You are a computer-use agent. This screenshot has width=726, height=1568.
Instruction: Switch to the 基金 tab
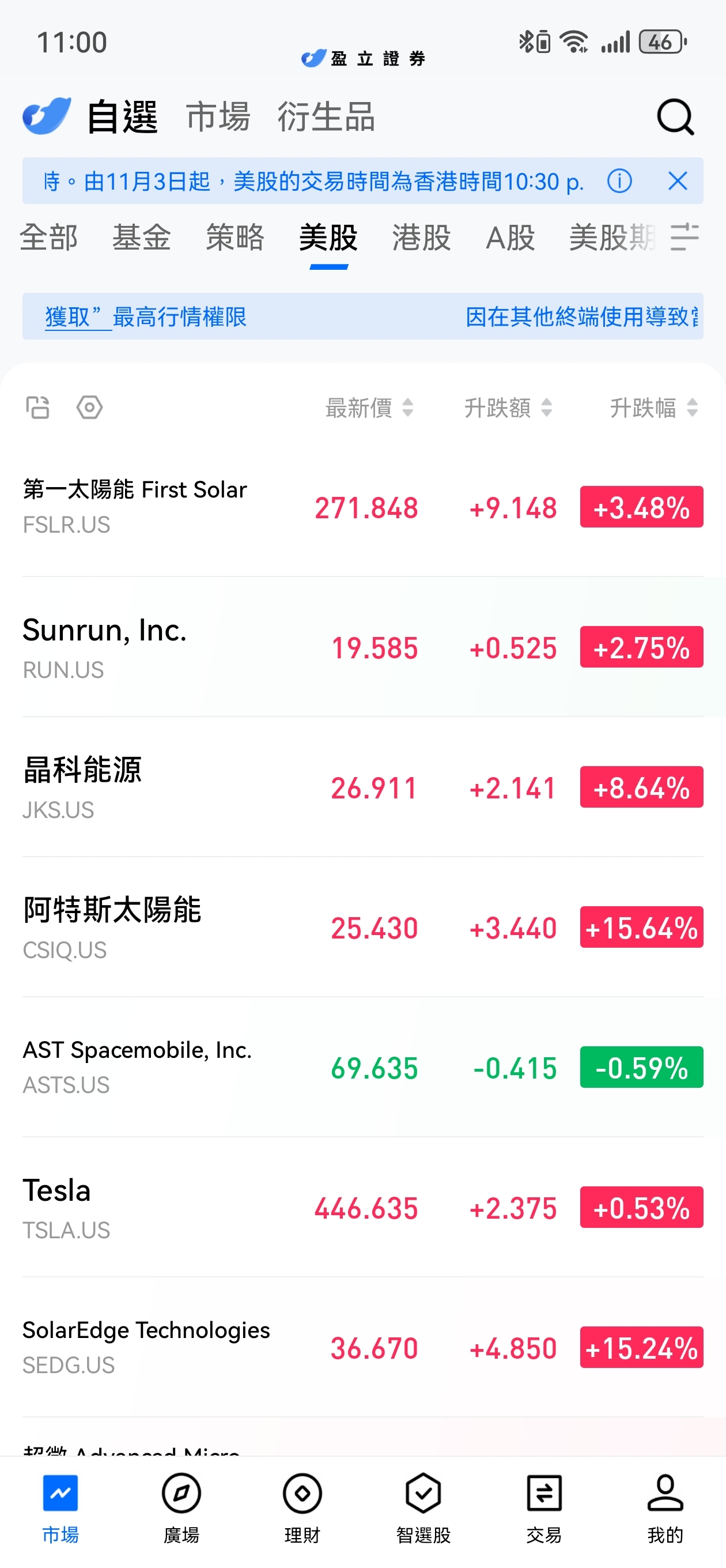[141, 238]
